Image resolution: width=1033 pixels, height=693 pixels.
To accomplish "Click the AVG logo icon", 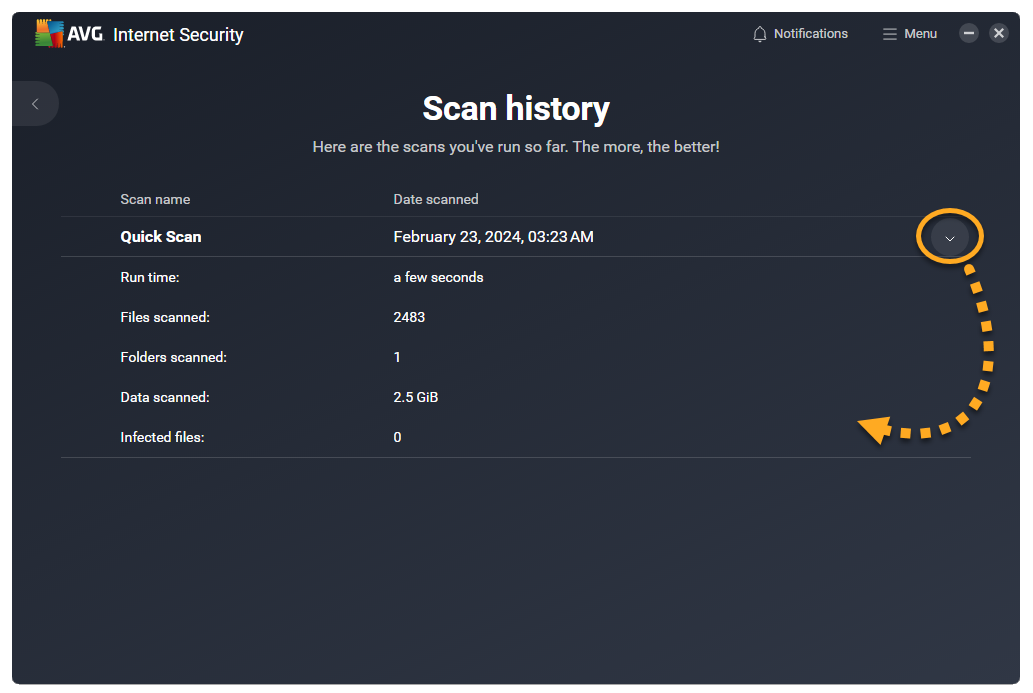I will [x=50, y=34].
